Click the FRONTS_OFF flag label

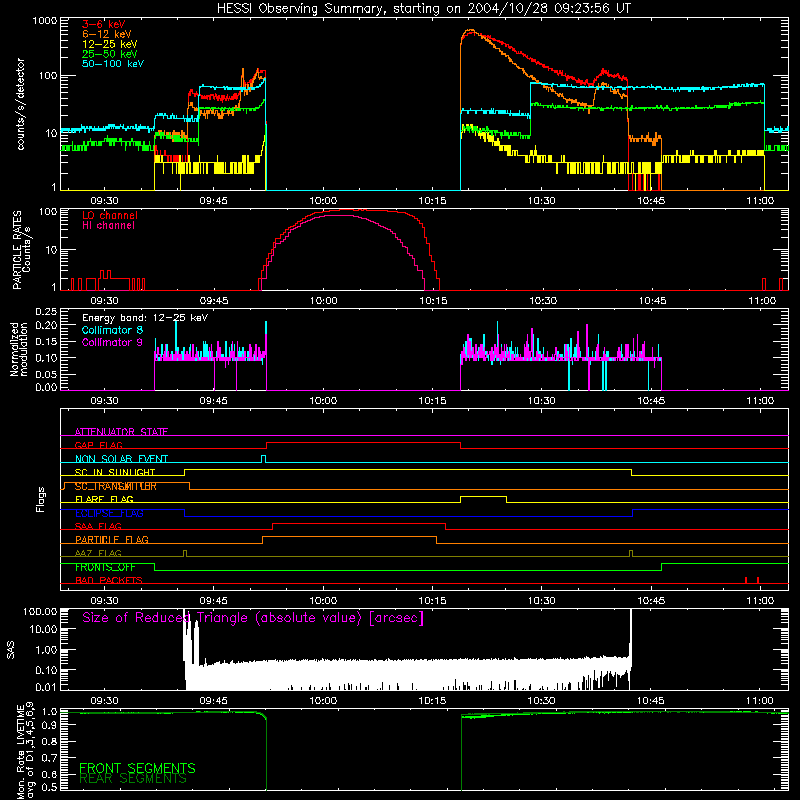click(x=105, y=567)
